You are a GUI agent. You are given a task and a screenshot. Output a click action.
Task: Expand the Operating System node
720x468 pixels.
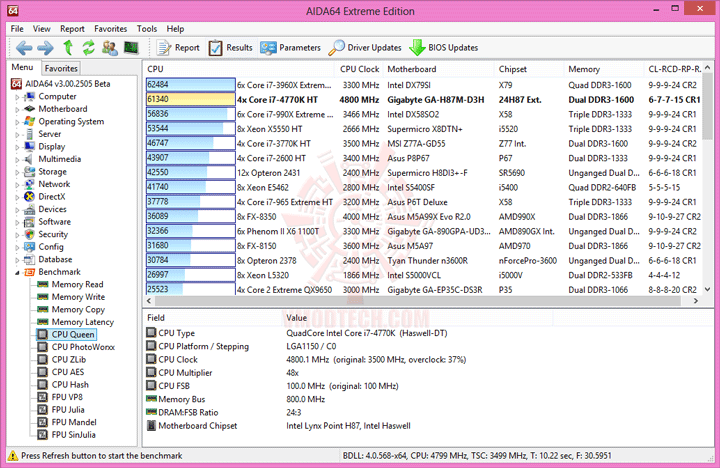[x=17, y=122]
